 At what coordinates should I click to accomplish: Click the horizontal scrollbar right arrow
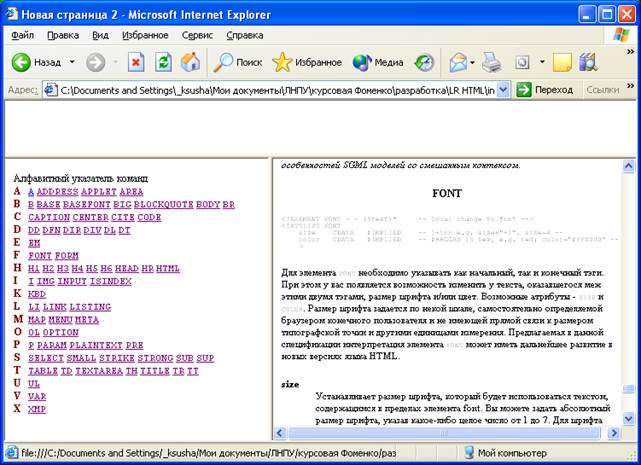coord(614,433)
